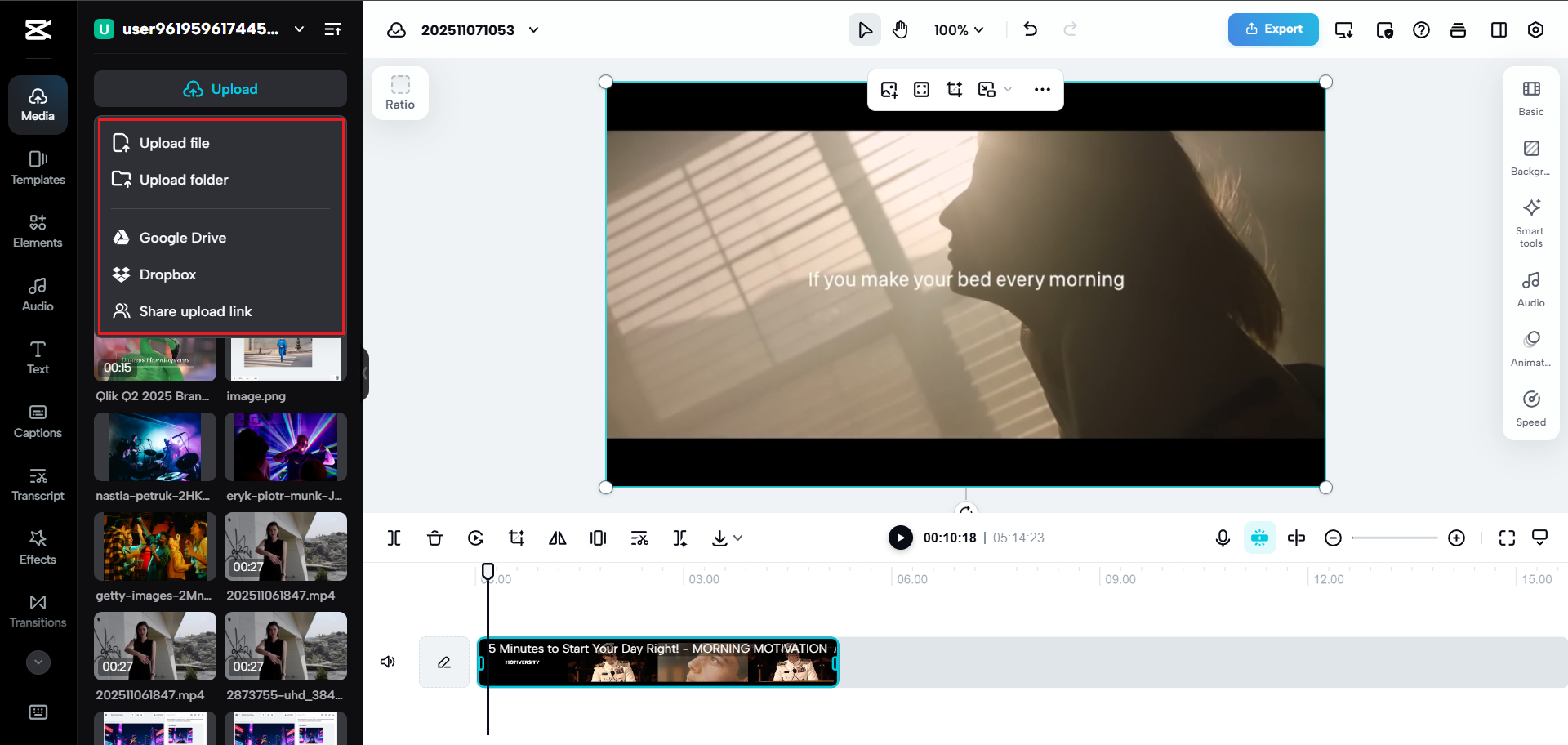Expand the chevron next to the Export download icon
This screenshot has width=1568, height=745.
[739, 538]
